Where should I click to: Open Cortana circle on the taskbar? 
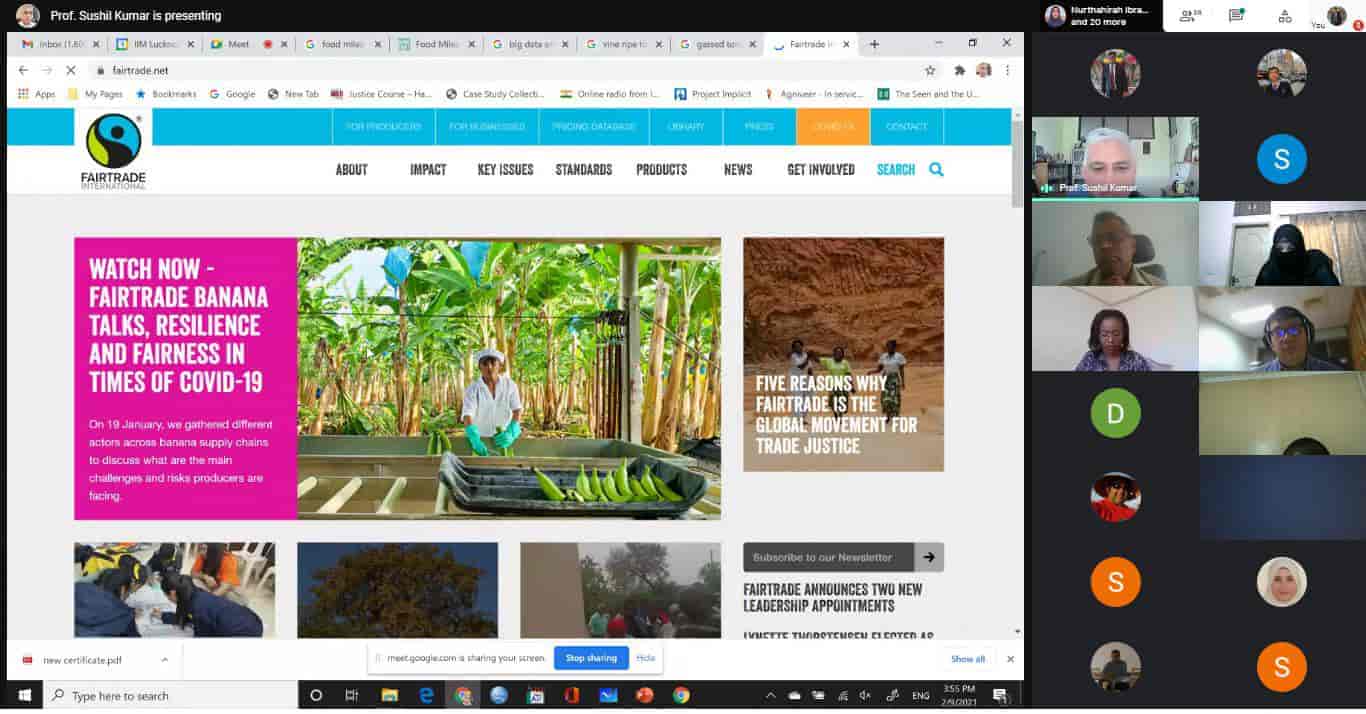(x=316, y=695)
